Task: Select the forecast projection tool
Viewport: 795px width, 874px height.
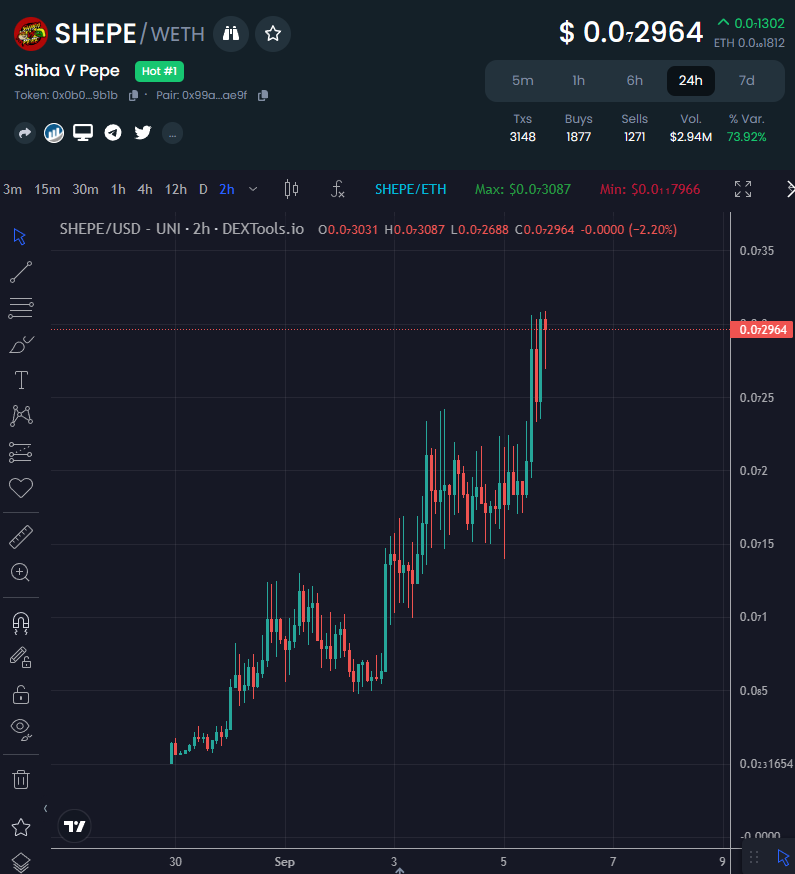Action: pyautogui.click(x=21, y=452)
